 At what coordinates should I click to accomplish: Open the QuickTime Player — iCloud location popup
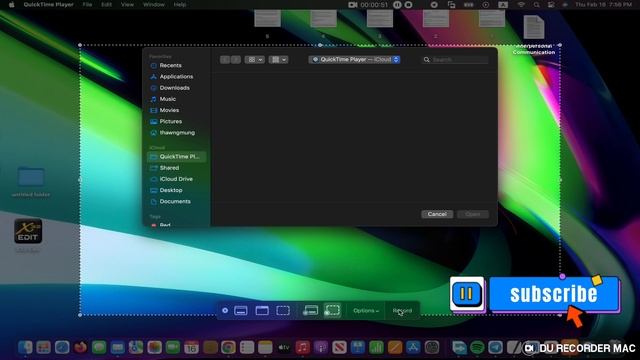click(x=354, y=60)
